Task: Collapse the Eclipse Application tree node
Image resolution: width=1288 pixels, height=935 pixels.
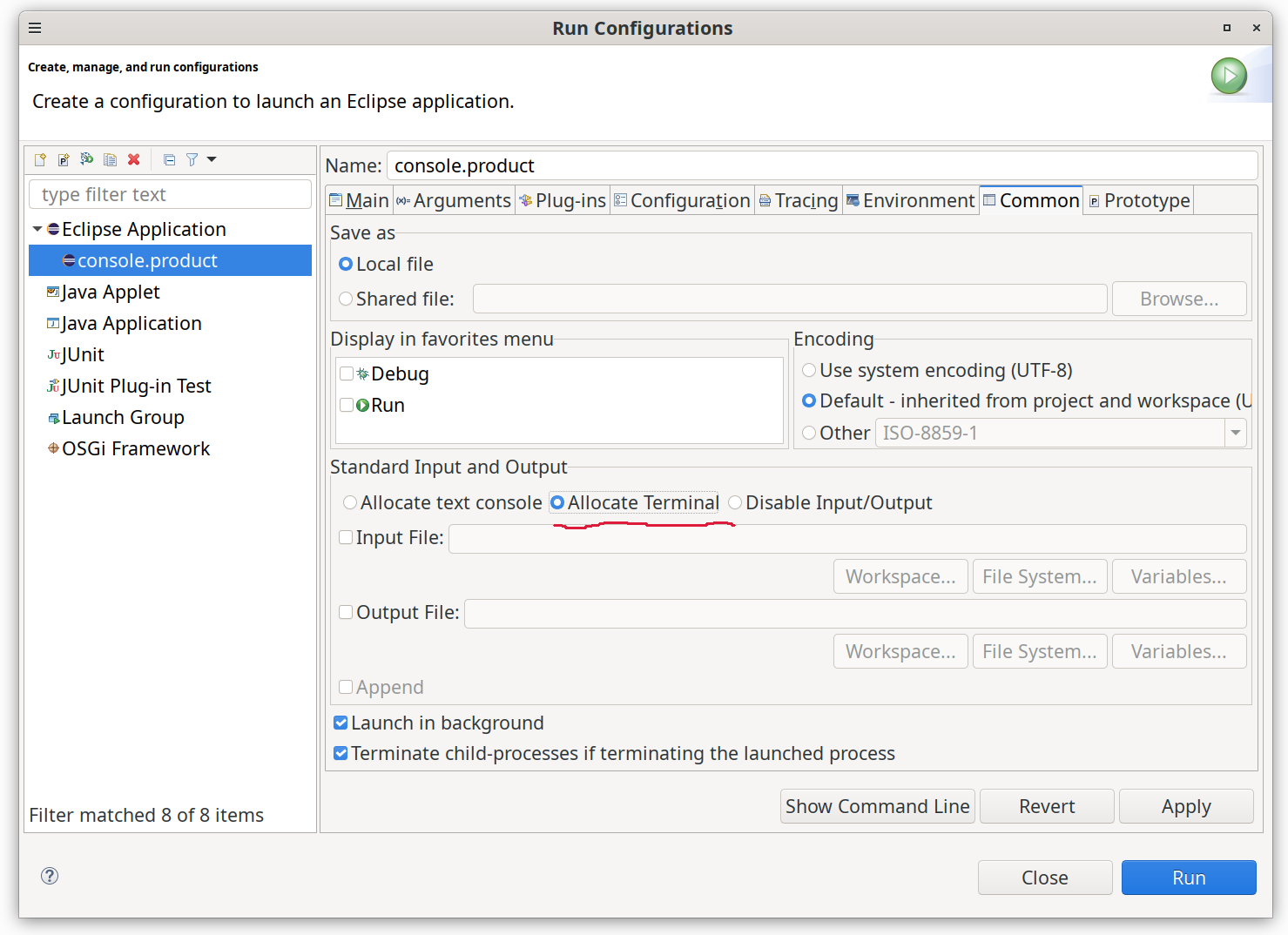Action: [x=37, y=229]
